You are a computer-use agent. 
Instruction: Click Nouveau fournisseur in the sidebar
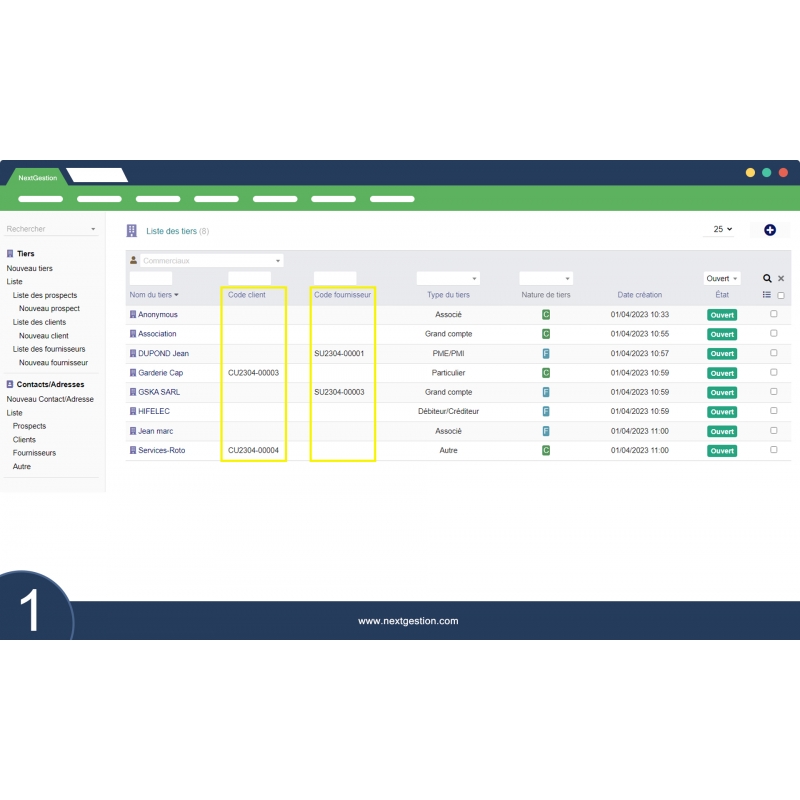(x=53, y=363)
